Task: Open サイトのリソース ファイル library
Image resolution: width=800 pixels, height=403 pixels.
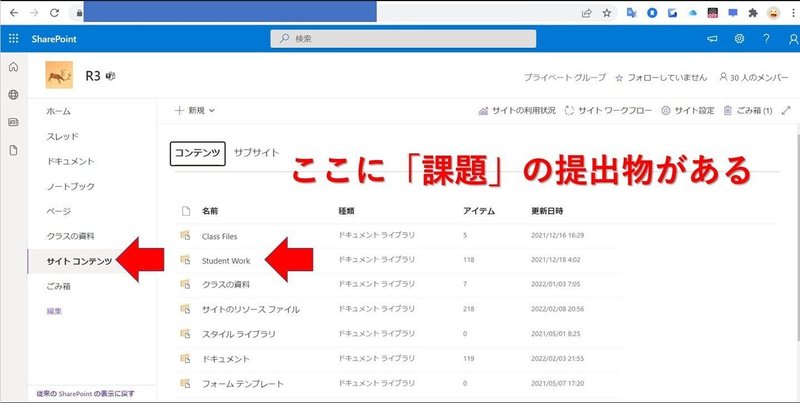Action: coord(251,309)
